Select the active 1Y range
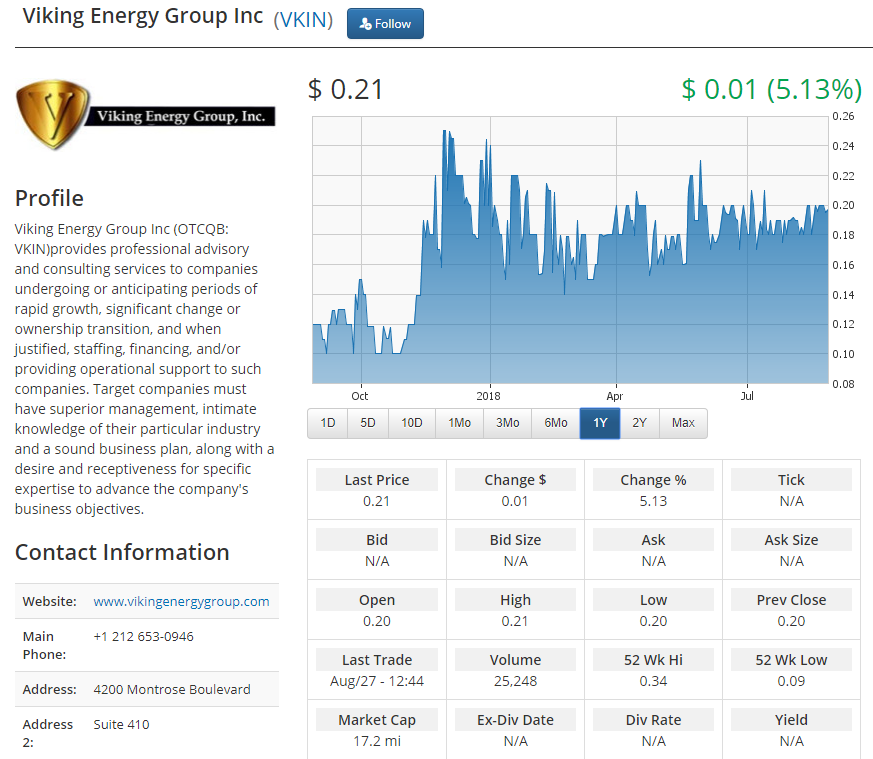The height and width of the screenshot is (759, 873). 600,423
